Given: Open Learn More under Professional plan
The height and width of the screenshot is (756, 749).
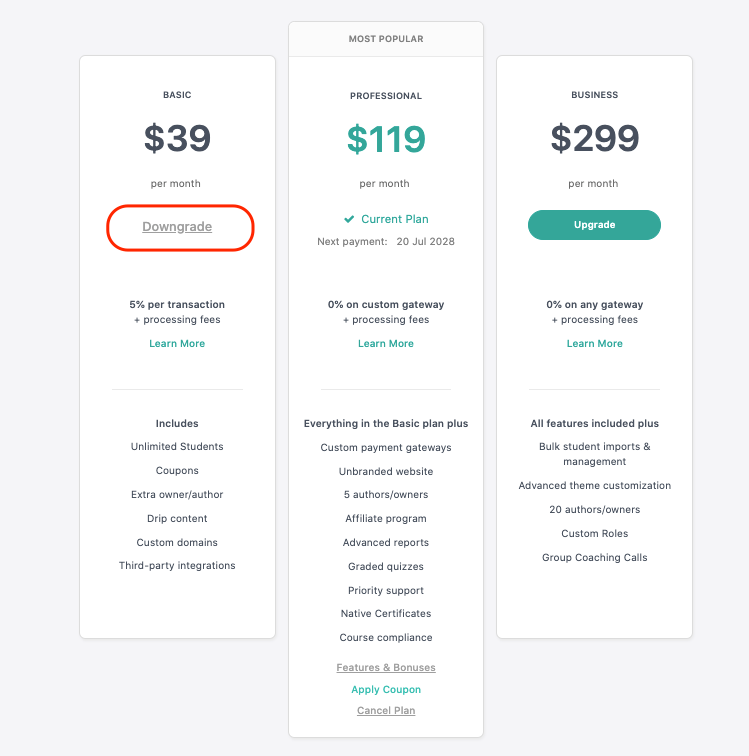Looking at the screenshot, I should [386, 343].
